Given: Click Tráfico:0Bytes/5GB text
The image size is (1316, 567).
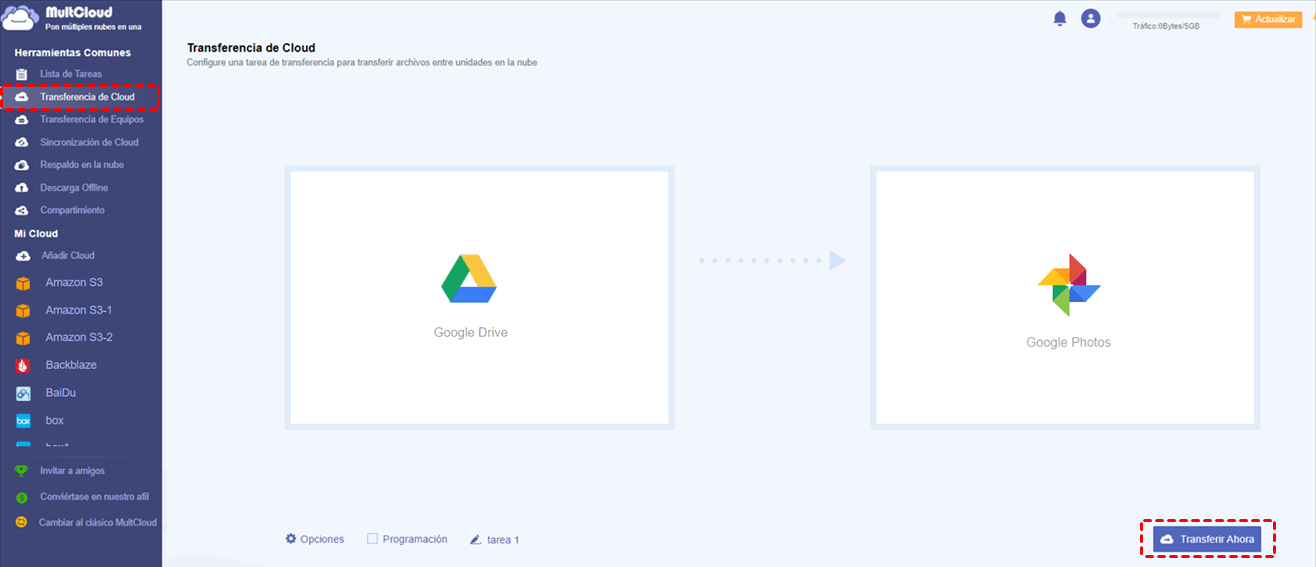Looking at the screenshot, I should pyautogui.click(x=1166, y=26).
